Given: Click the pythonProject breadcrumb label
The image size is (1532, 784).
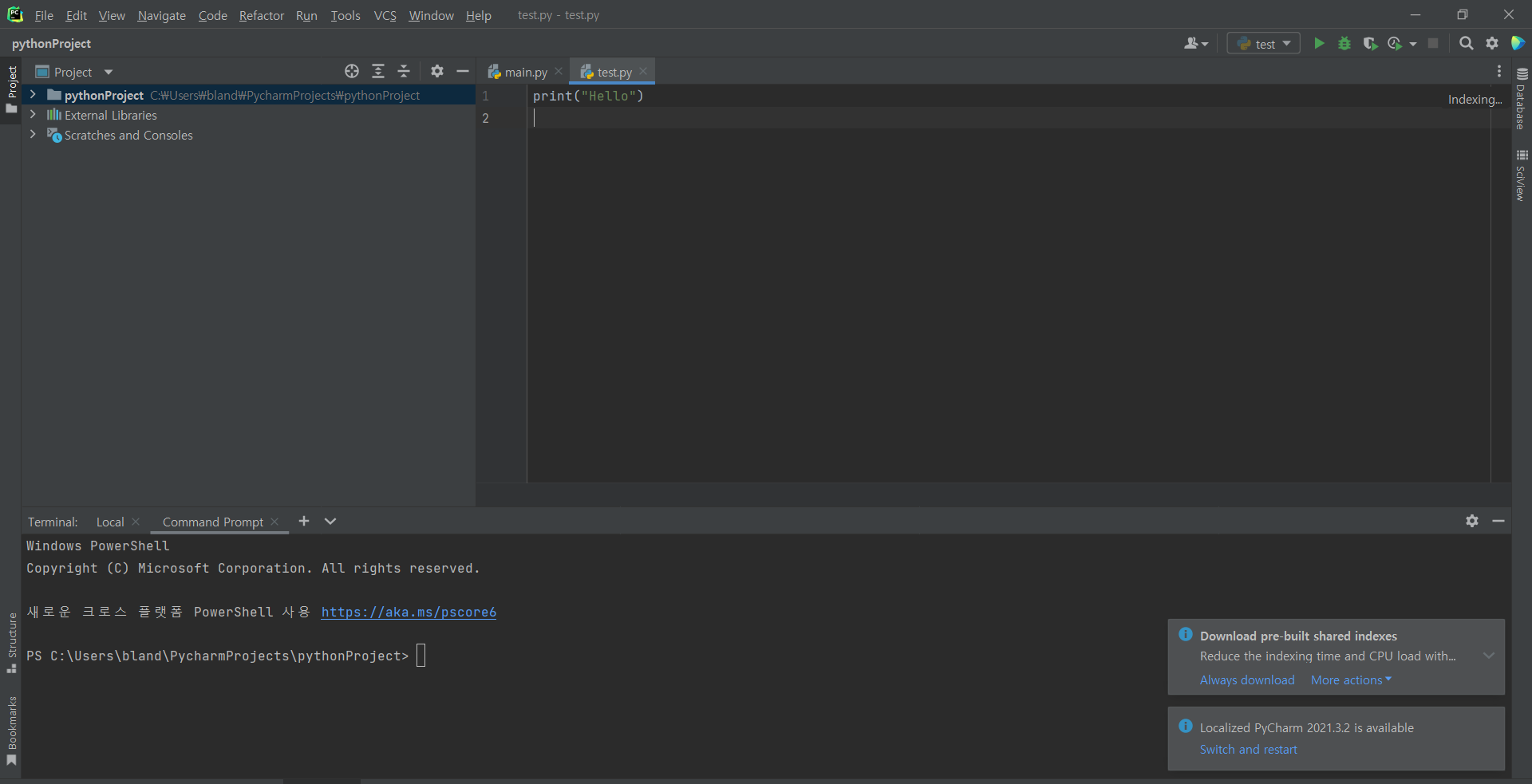Looking at the screenshot, I should click(51, 44).
